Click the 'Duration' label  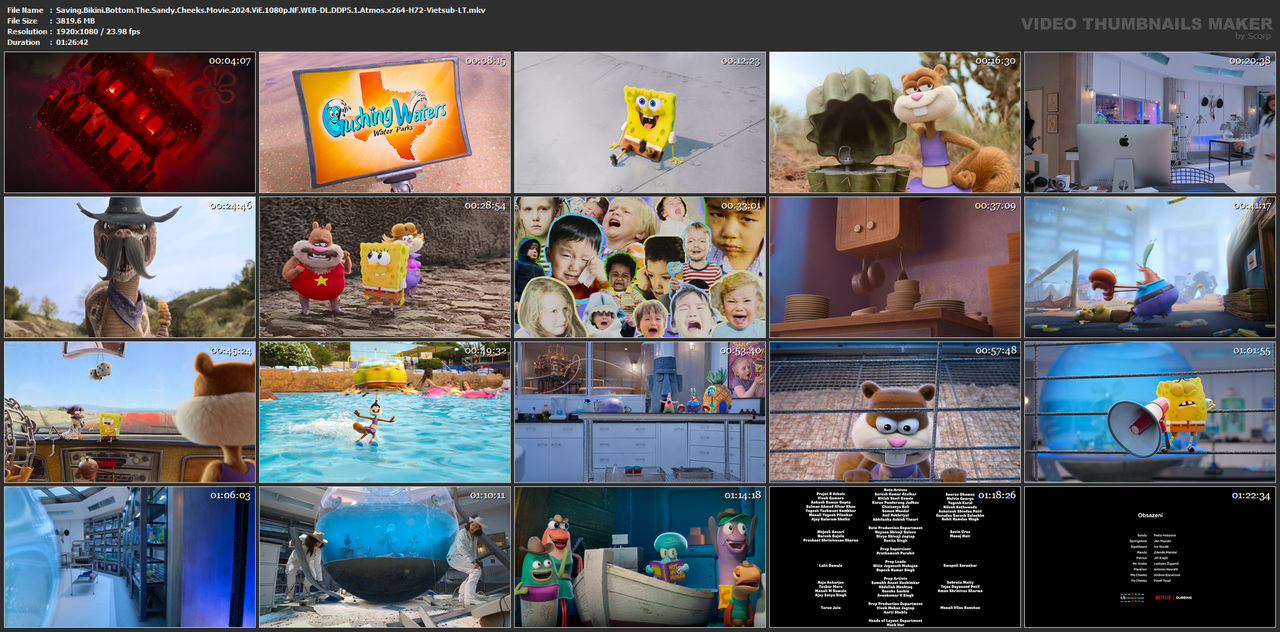coord(23,42)
